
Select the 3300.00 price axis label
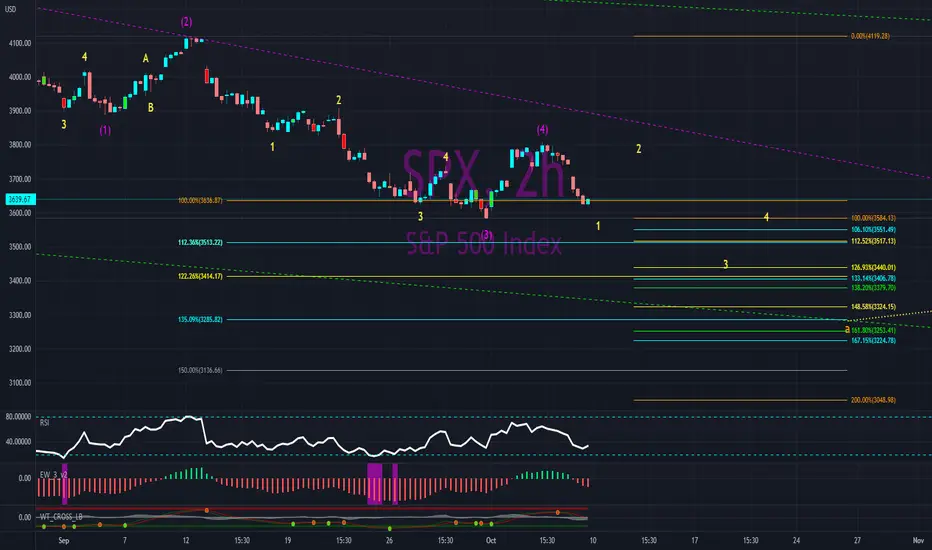tap(20, 315)
